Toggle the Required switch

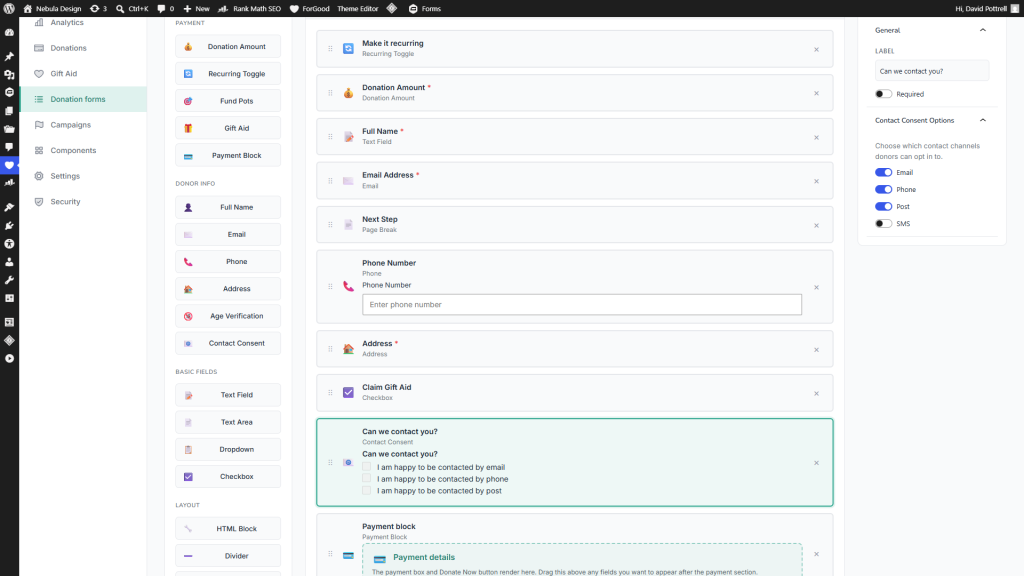pyautogui.click(x=883, y=94)
